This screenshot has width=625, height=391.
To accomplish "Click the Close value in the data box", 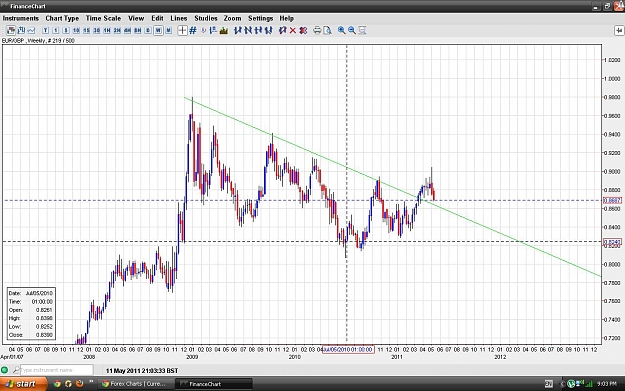I will [x=45, y=335].
